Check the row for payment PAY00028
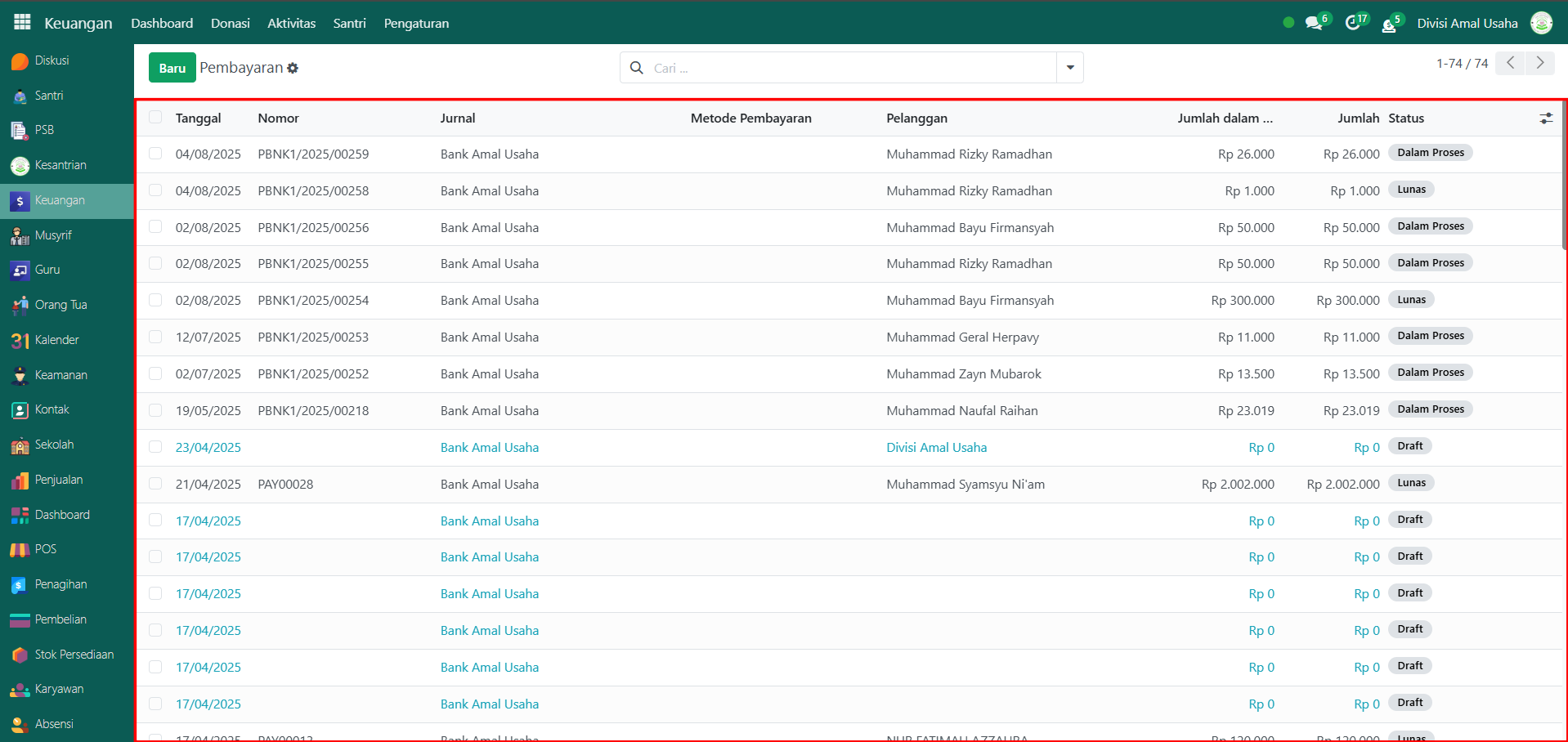The height and width of the screenshot is (742, 1568). [x=155, y=484]
